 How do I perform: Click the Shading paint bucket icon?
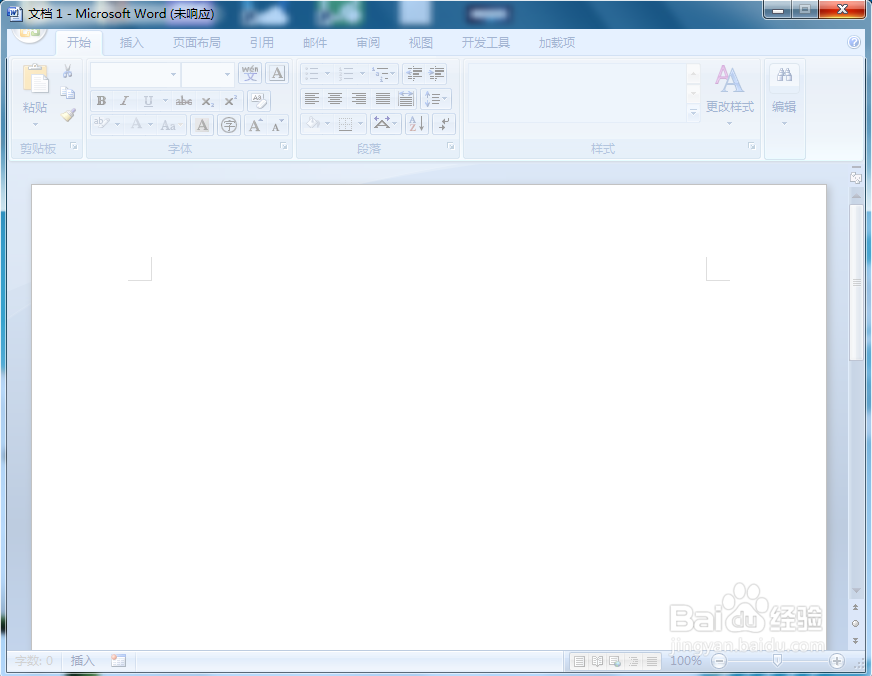314,123
